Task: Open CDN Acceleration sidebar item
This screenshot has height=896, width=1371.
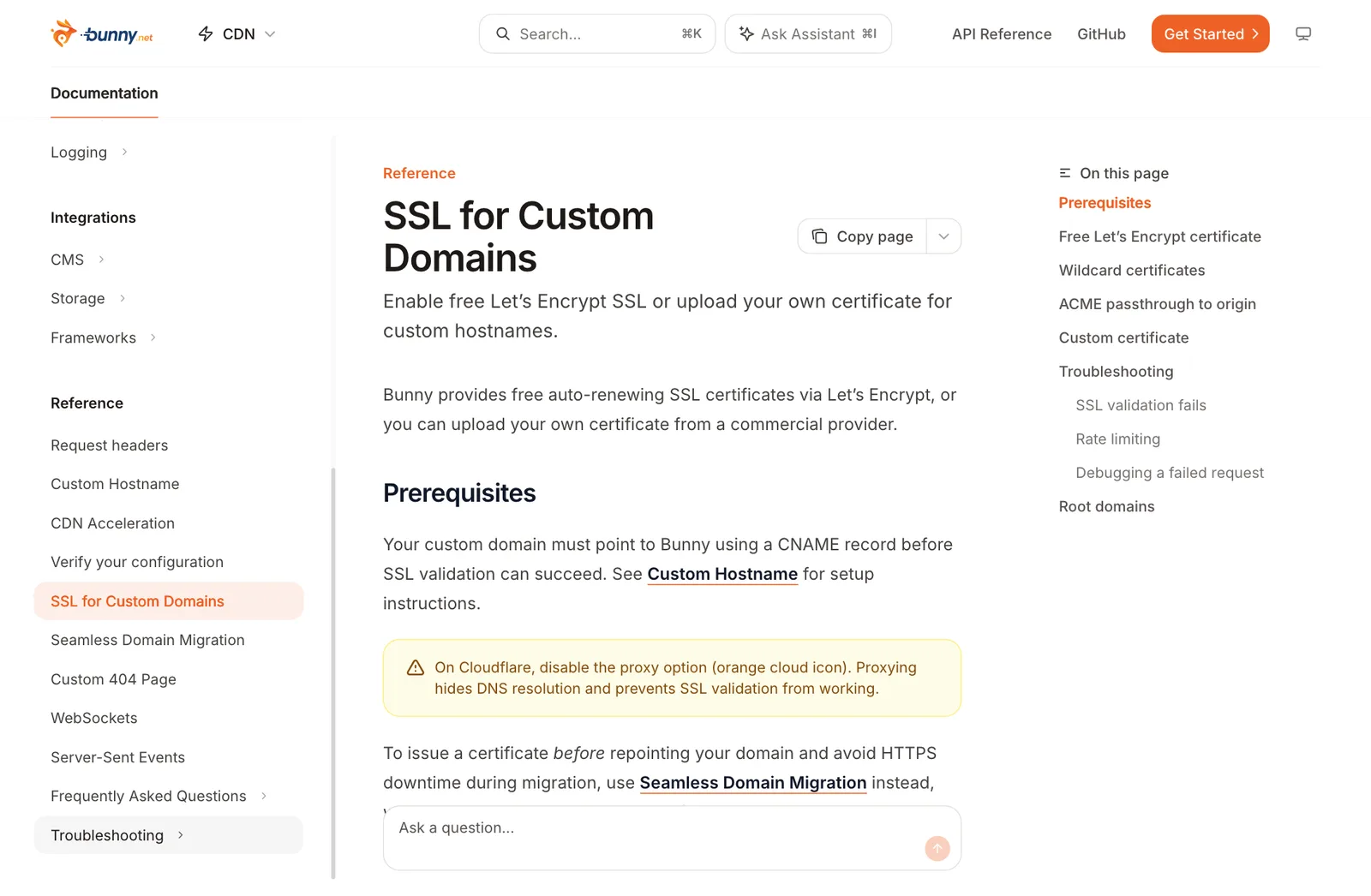Action: 112,523
